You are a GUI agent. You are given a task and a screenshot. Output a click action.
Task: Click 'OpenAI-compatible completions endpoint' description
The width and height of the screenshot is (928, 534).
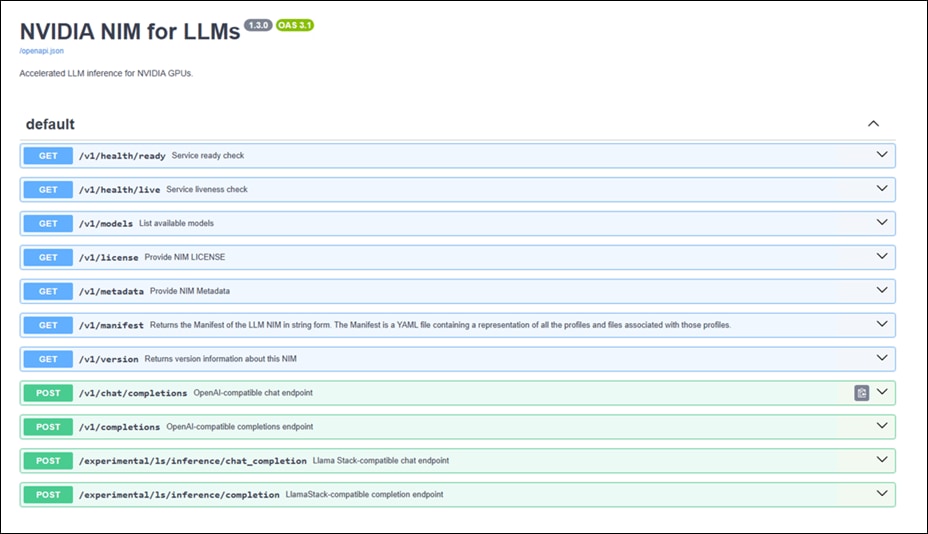click(x=240, y=426)
